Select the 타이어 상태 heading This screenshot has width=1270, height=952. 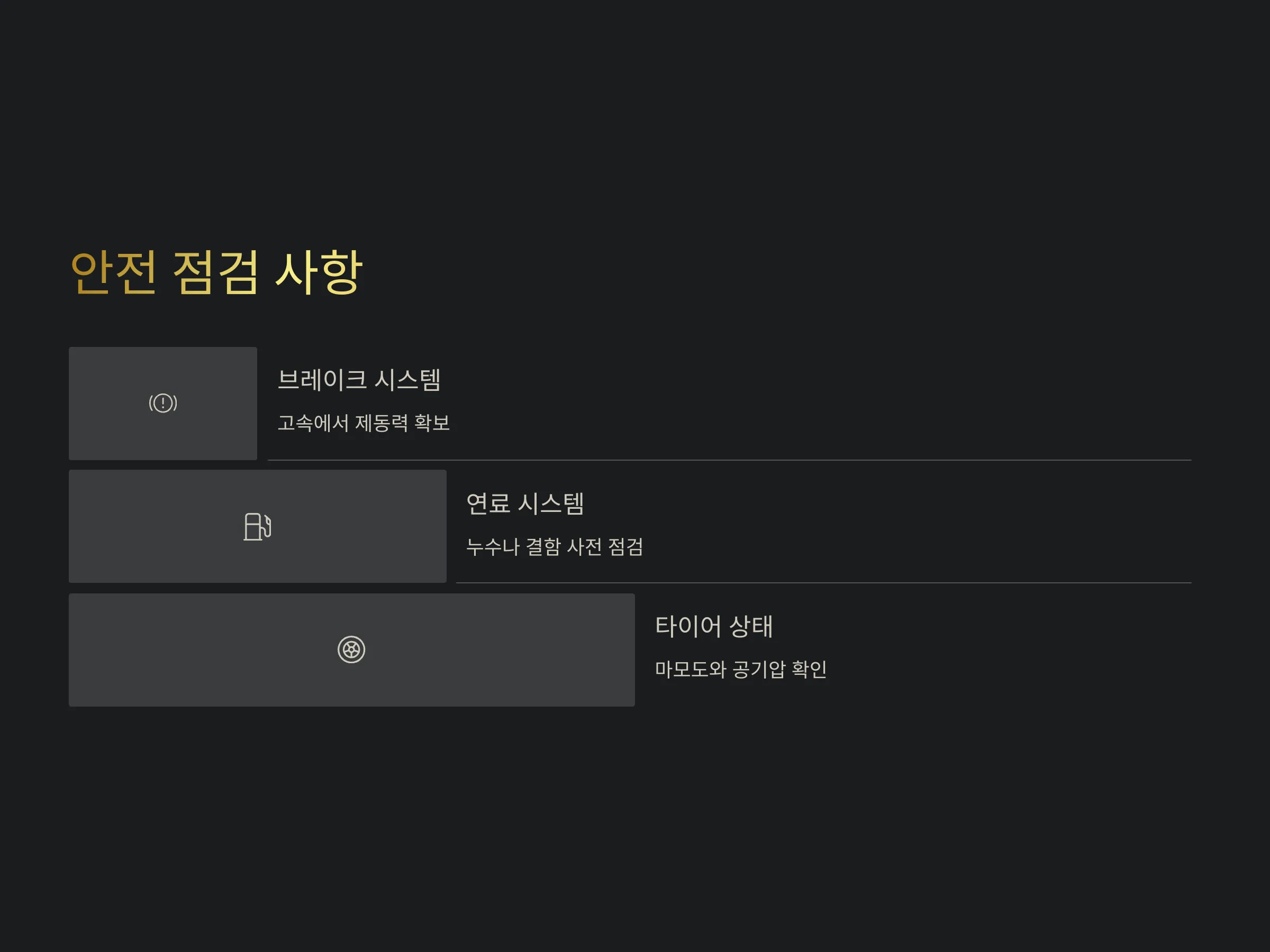[714, 626]
